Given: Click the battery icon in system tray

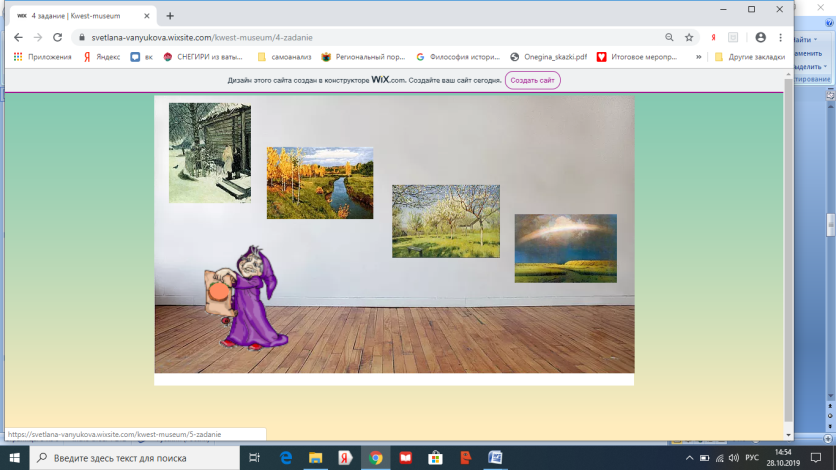Looking at the screenshot, I should pyautogui.click(x=704, y=458).
